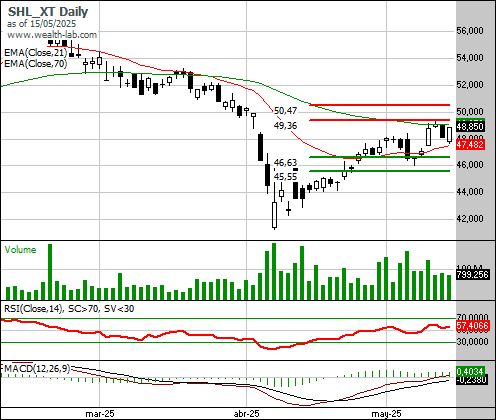Select the MACD(12,26,9) indicator label

click(x=37, y=369)
